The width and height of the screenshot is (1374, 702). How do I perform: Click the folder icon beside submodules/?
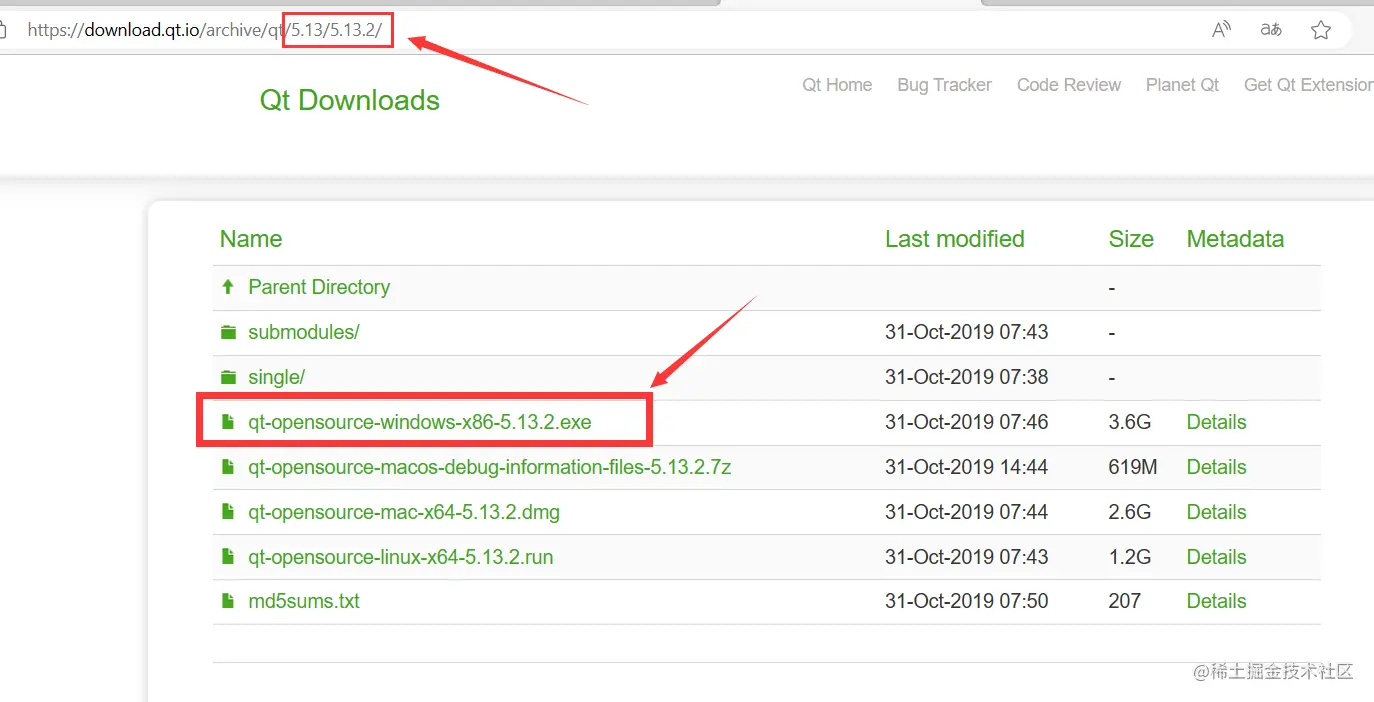click(228, 332)
